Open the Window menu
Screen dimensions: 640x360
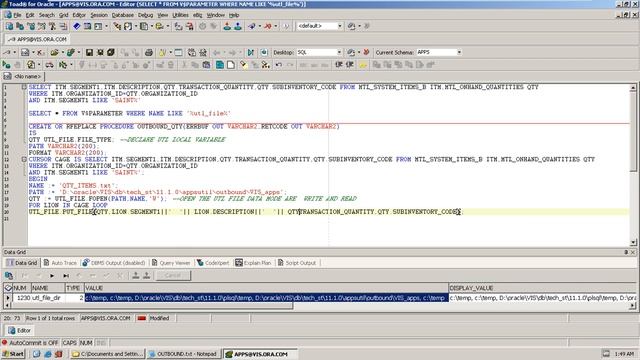coord(216,15)
